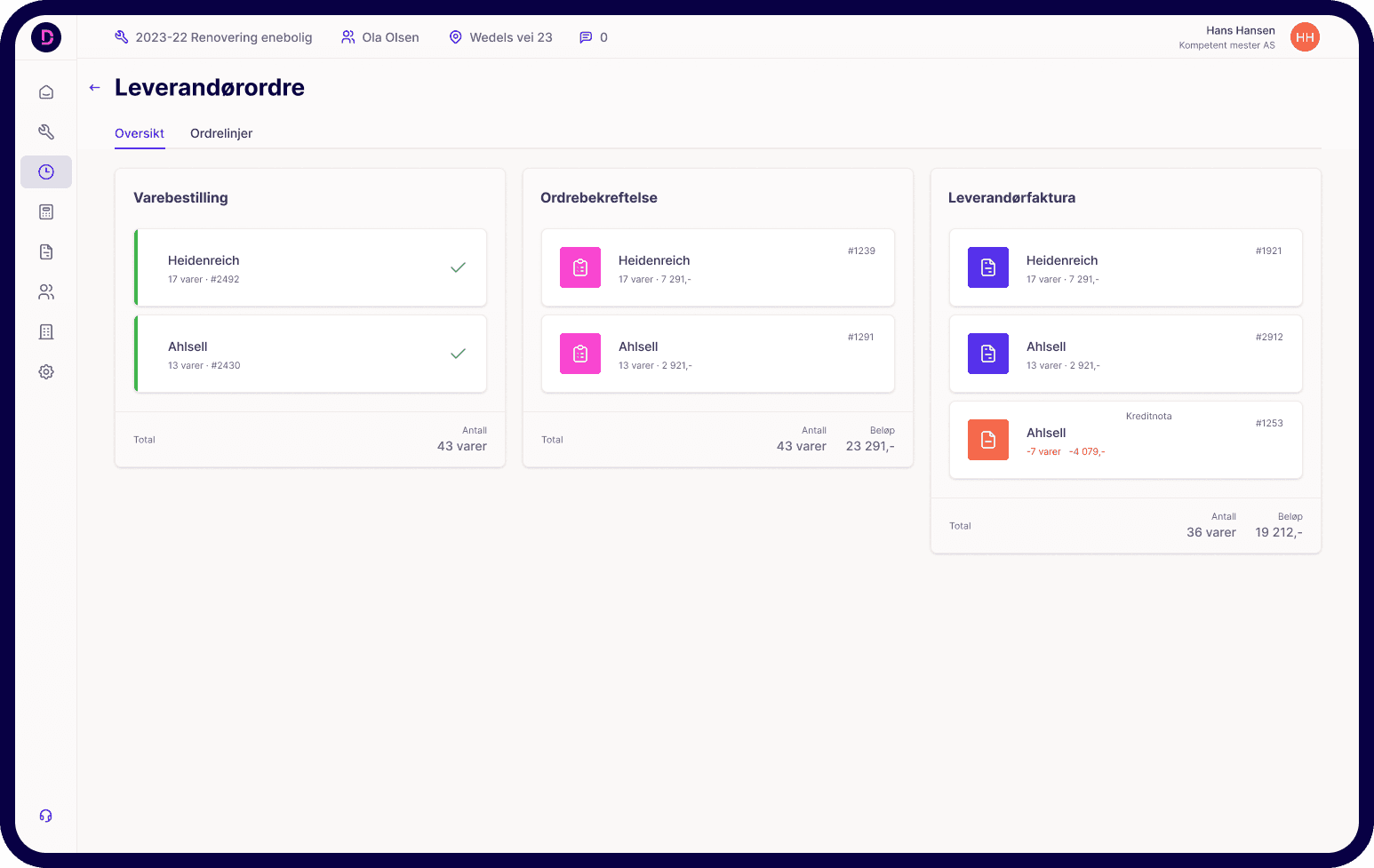The image size is (1374, 868).
Task: Click the Ordrebekreftelse heading
Action: pos(599,197)
